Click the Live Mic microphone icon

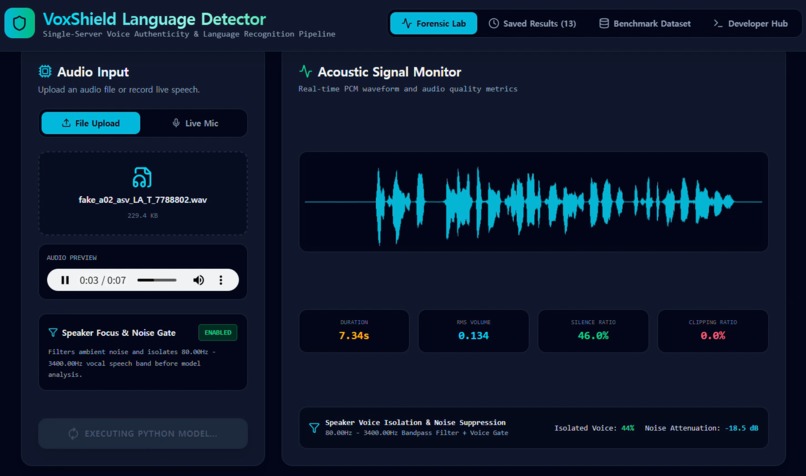(x=176, y=123)
